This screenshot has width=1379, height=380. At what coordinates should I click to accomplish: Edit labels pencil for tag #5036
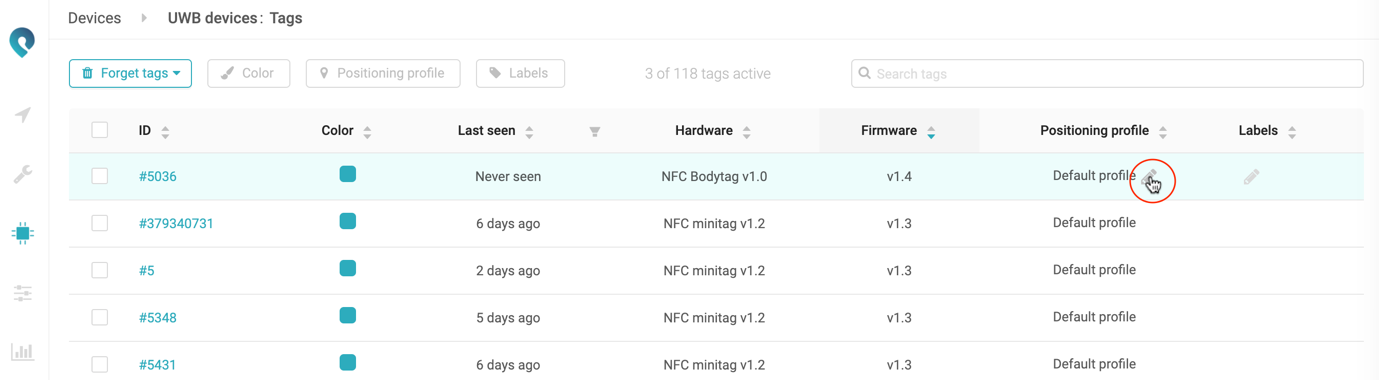coord(1251,177)
